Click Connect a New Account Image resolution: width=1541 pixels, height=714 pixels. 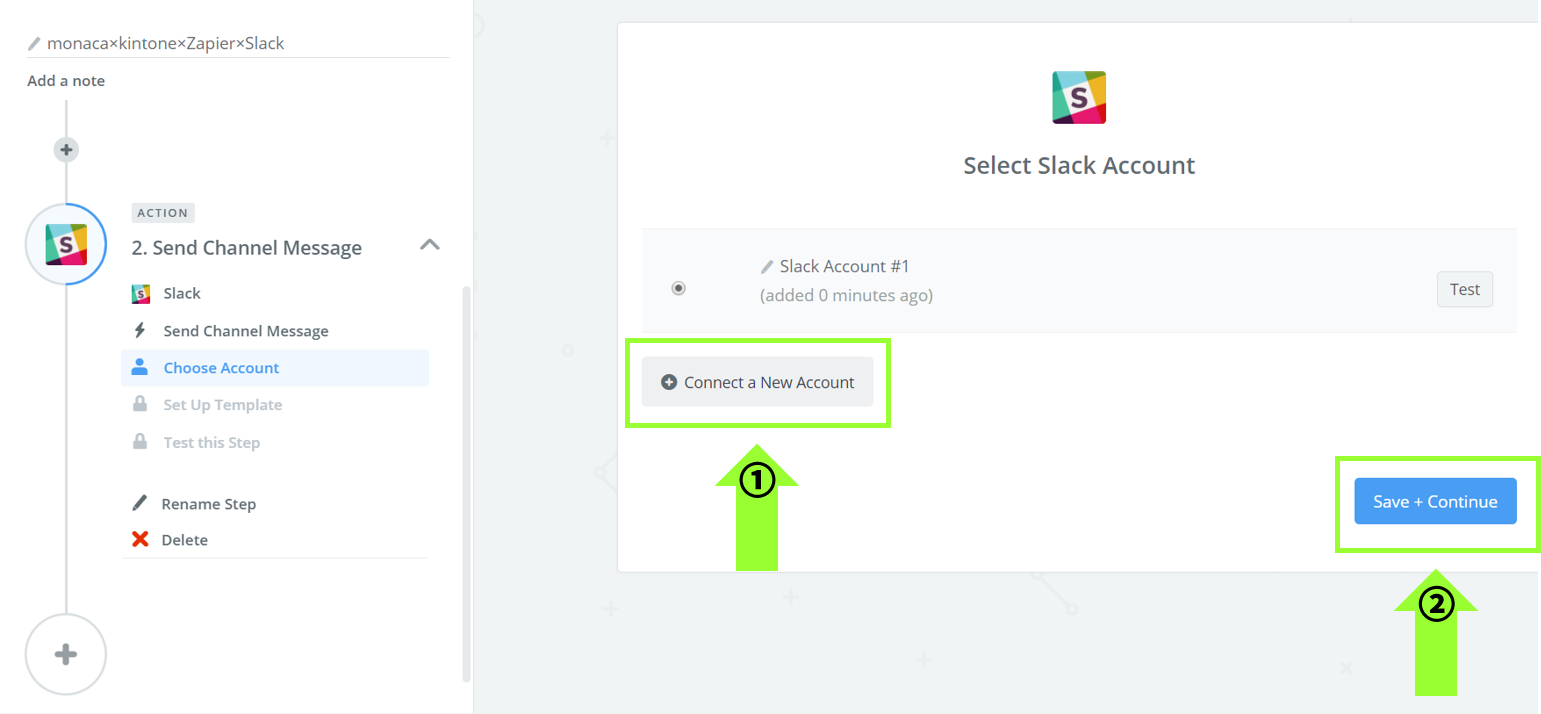click(757, 382)
